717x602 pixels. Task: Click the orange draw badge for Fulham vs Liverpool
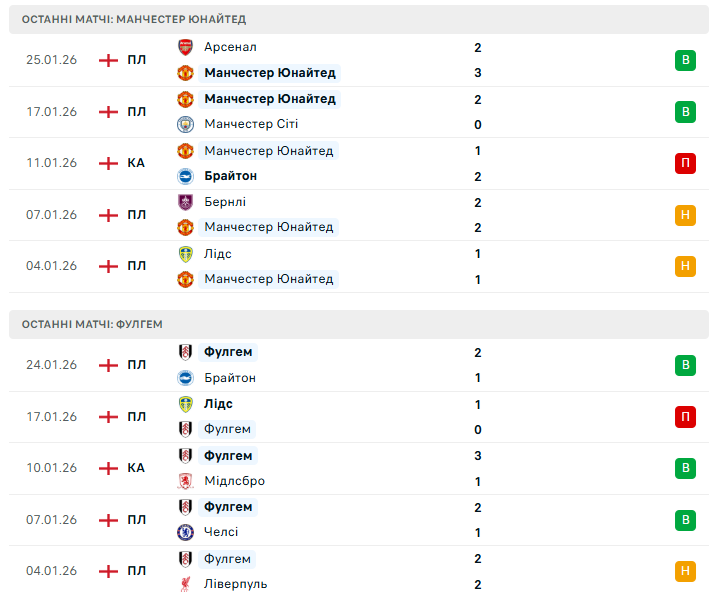685,571
